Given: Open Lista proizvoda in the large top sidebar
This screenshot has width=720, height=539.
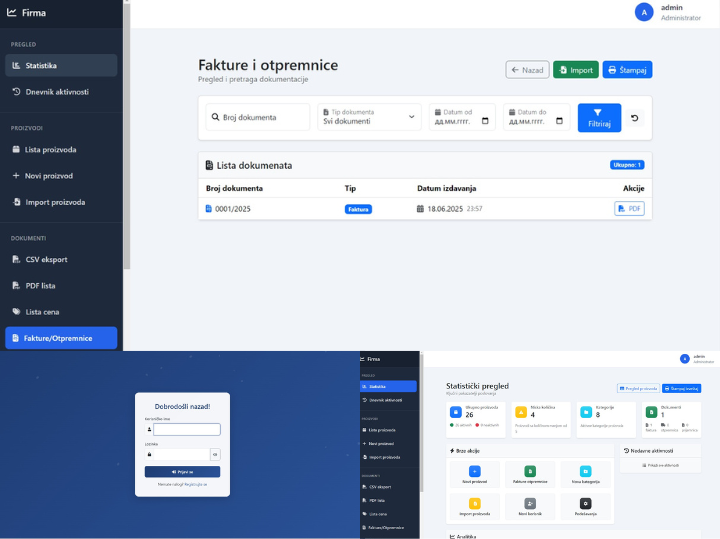Looking at the screenshot, I should pyautogui.click(x=61, y=150).
